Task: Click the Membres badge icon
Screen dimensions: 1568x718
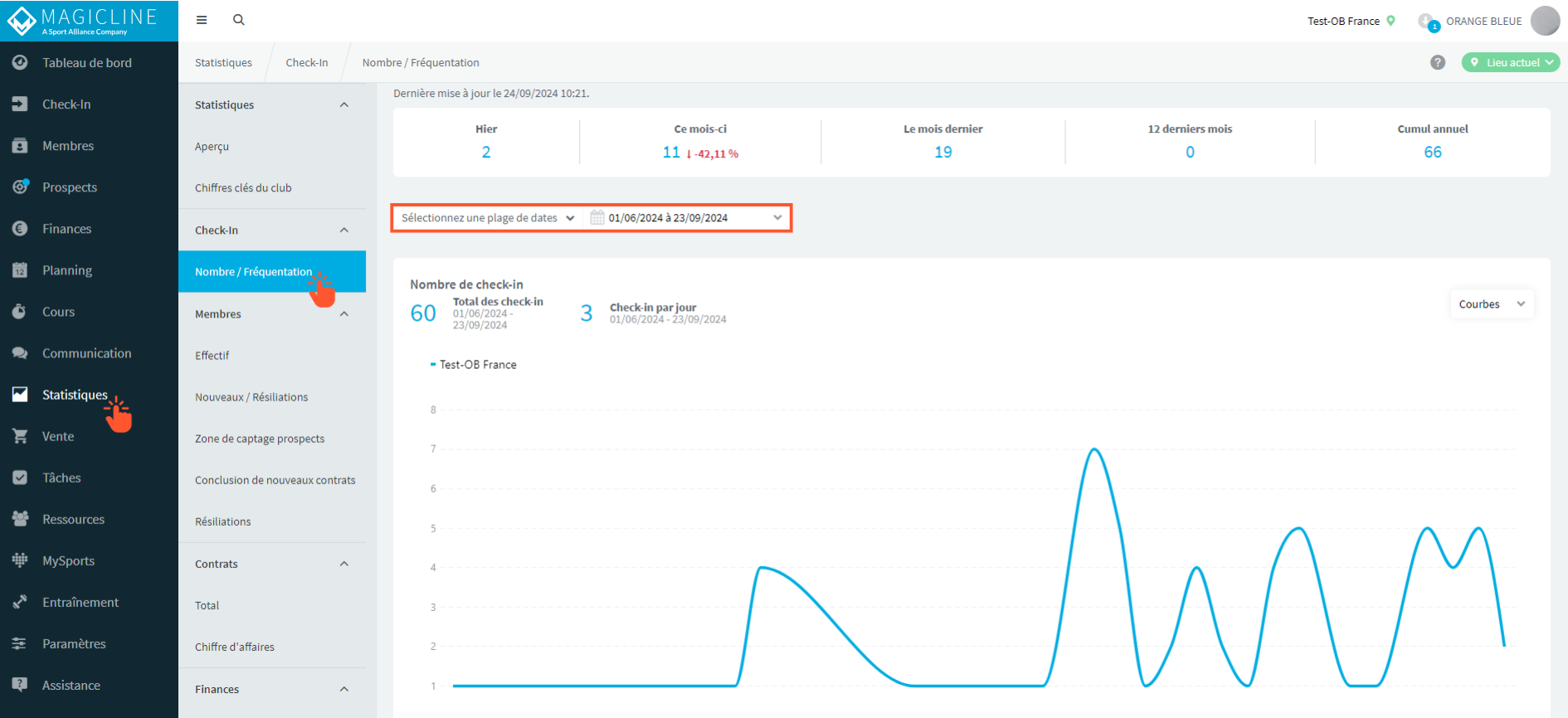Action: pos(20,146)
